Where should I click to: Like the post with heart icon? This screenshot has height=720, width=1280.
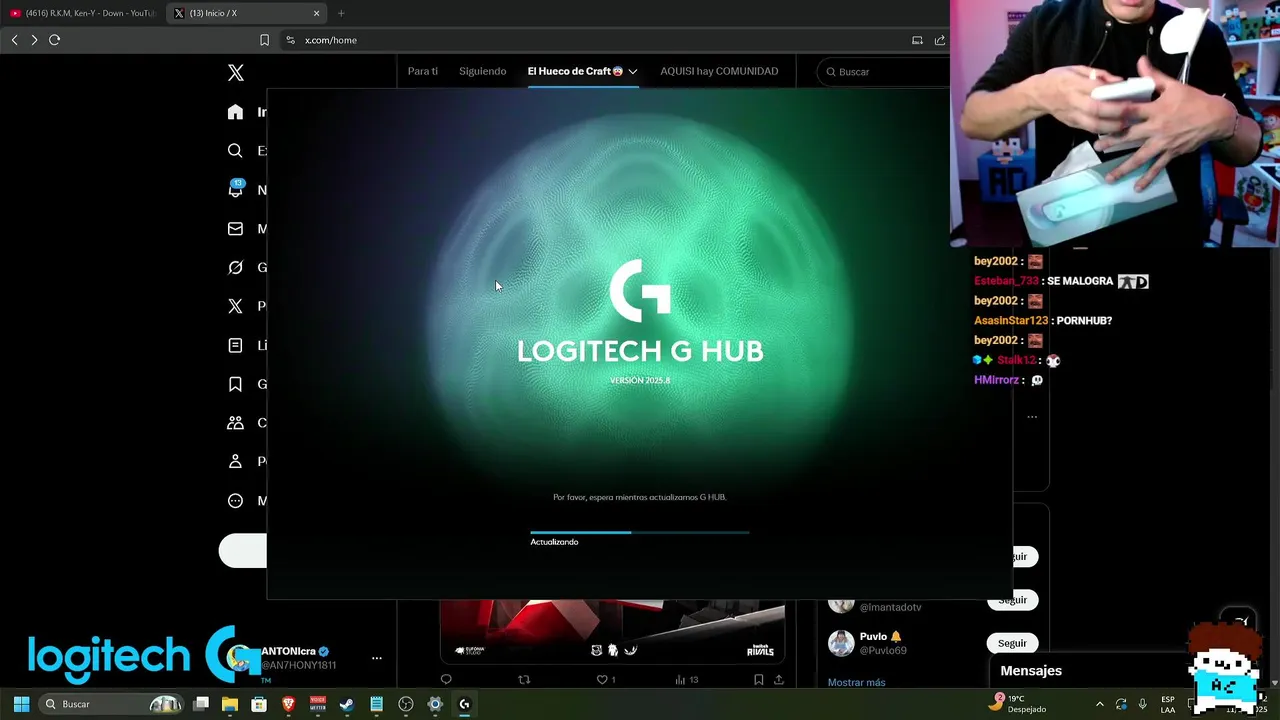click(602, 680)
